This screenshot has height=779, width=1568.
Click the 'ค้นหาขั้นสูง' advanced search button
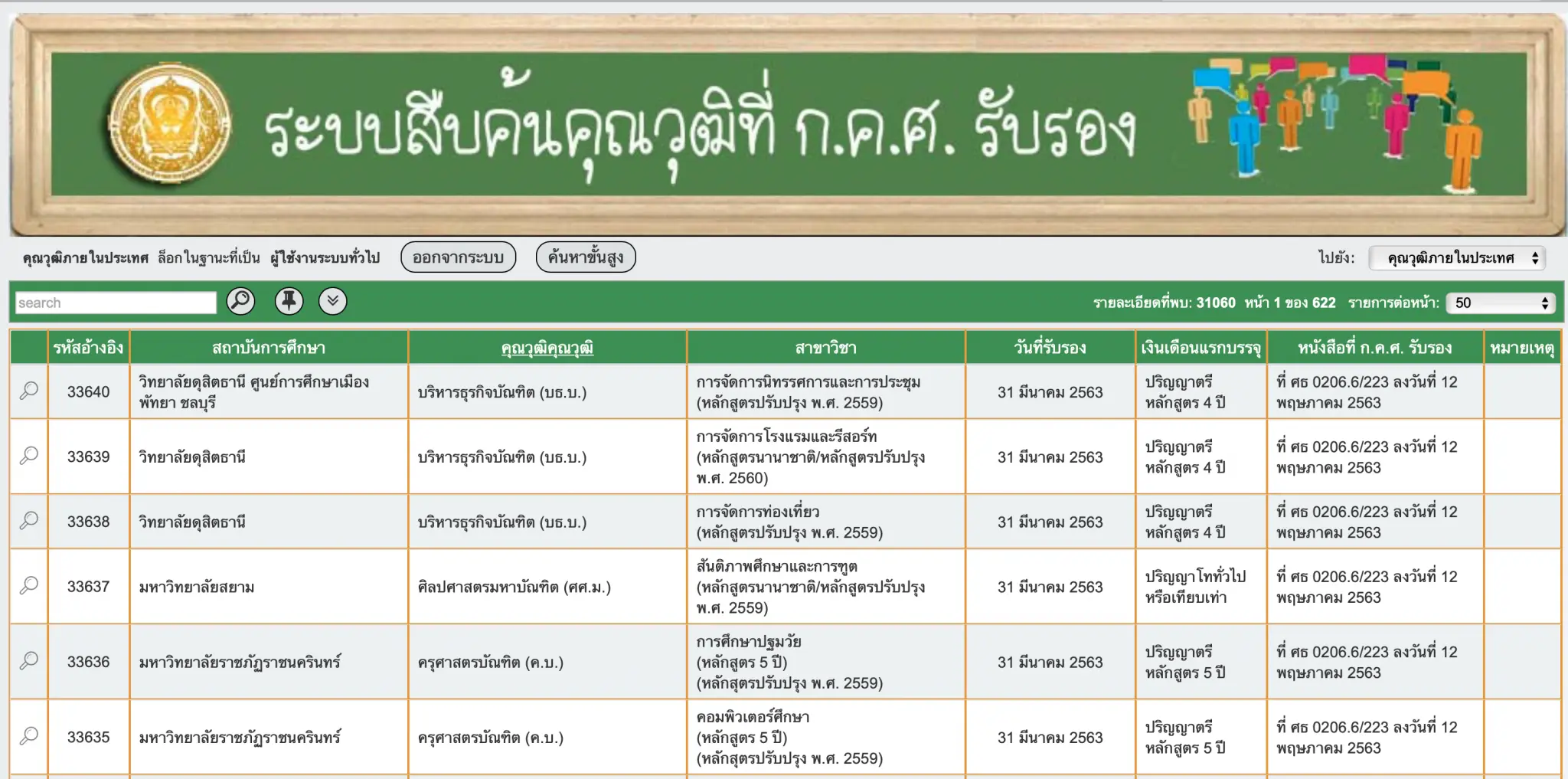tap(586, 257)
